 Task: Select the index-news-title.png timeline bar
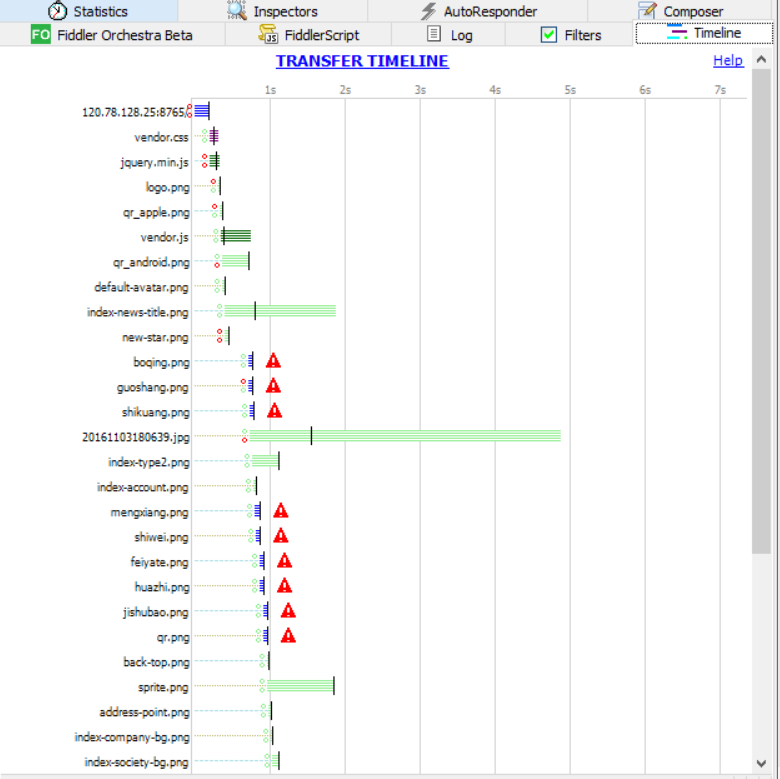290,312
